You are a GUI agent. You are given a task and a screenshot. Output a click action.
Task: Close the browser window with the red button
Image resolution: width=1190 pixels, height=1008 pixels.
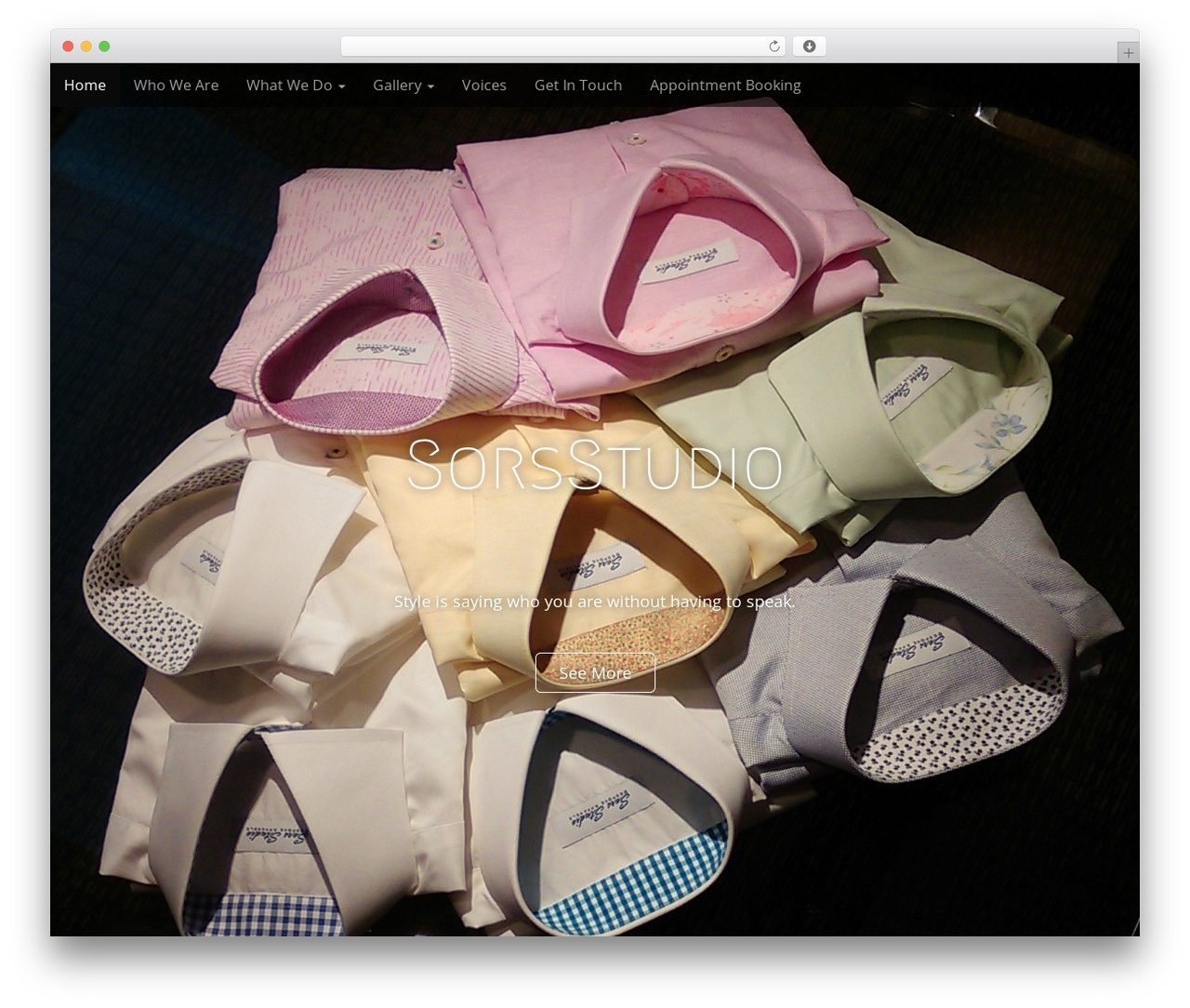68,46
